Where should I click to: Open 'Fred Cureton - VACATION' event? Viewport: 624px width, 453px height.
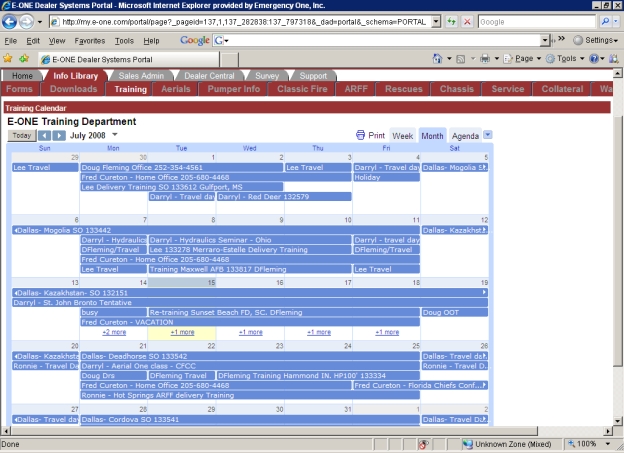tap(250, 322)
